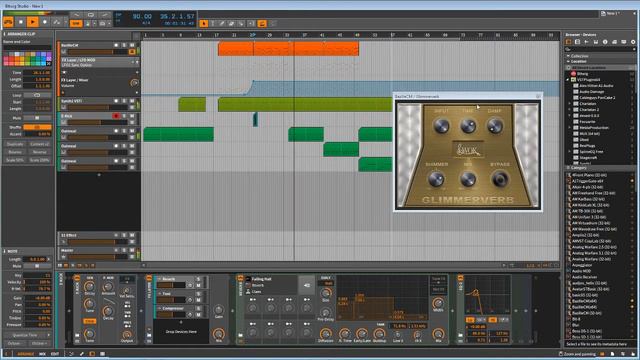
Task: Click the third browser toolbar icon
Action: point(587,42)
